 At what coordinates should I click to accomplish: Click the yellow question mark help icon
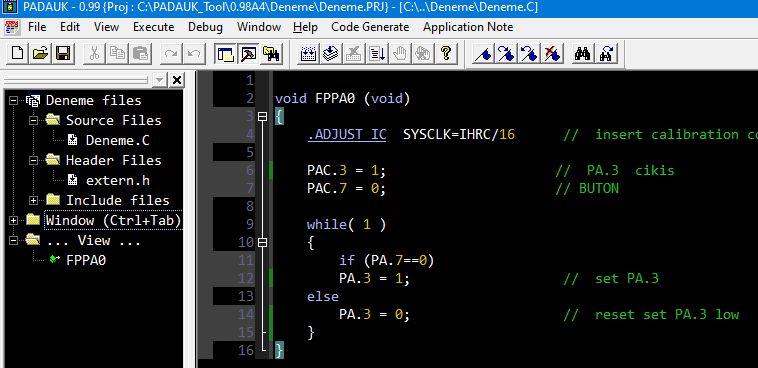click(x=446, y=53)
